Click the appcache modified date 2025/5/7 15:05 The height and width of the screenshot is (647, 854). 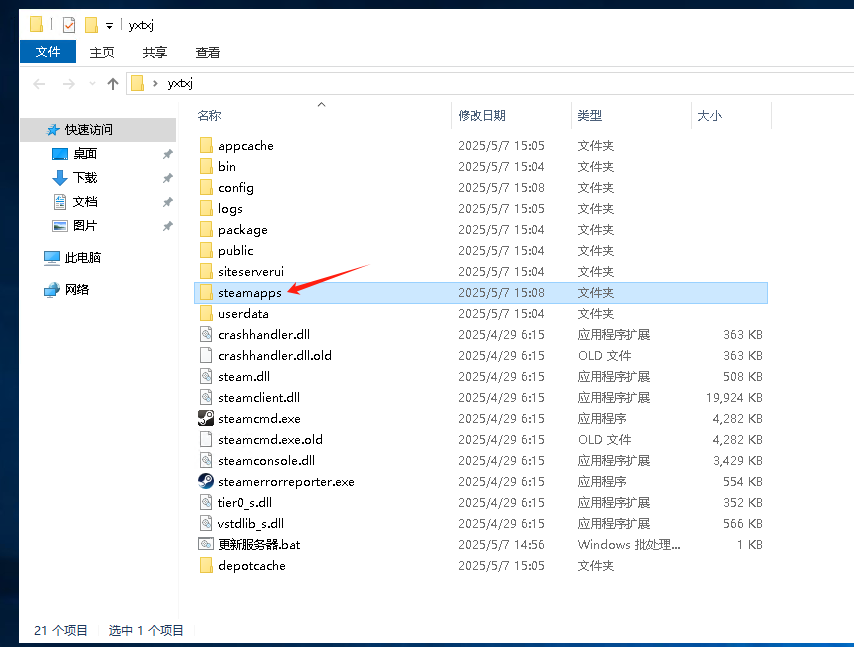501,145
